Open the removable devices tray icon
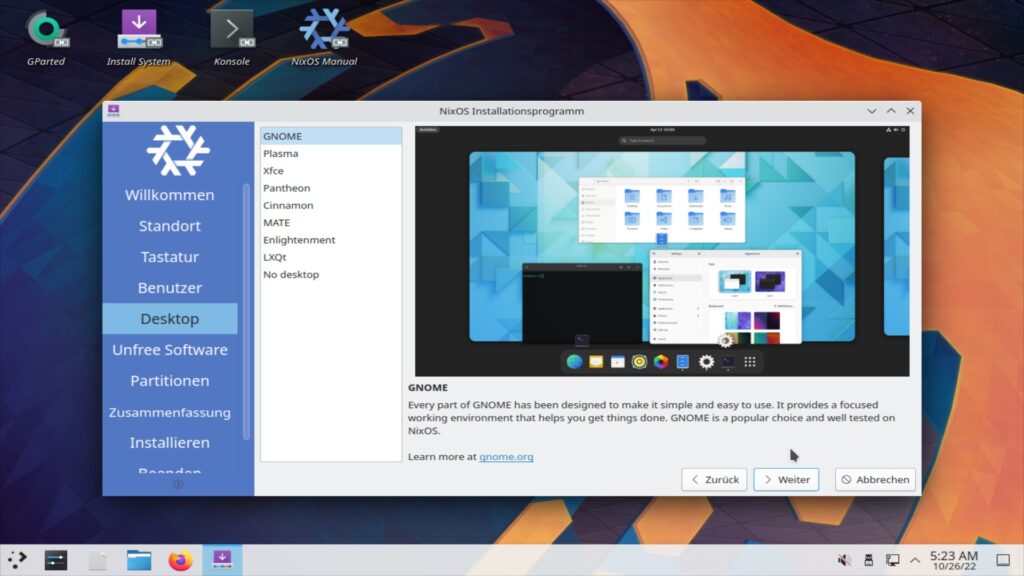The height and width of the screenshot is (576, 1024). [869, 560]
